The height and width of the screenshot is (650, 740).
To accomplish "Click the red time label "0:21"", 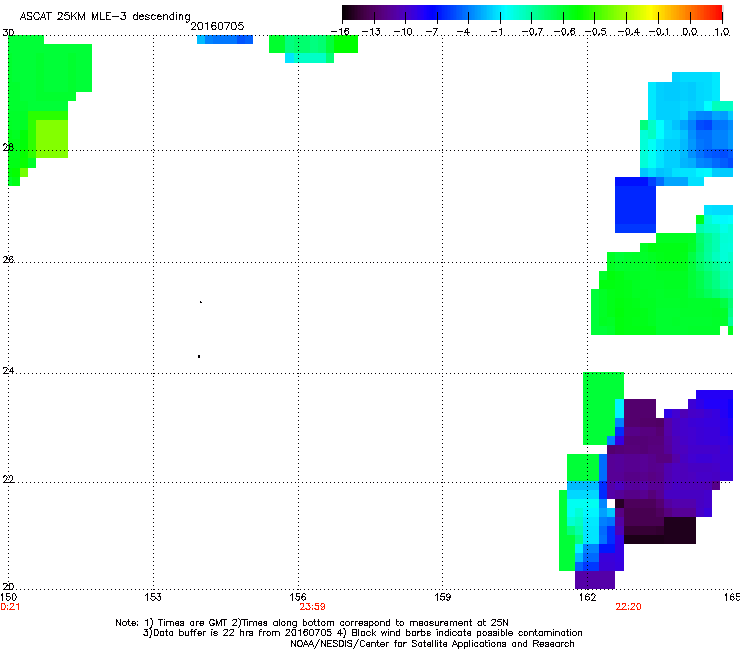I will [x=10, y=607].
